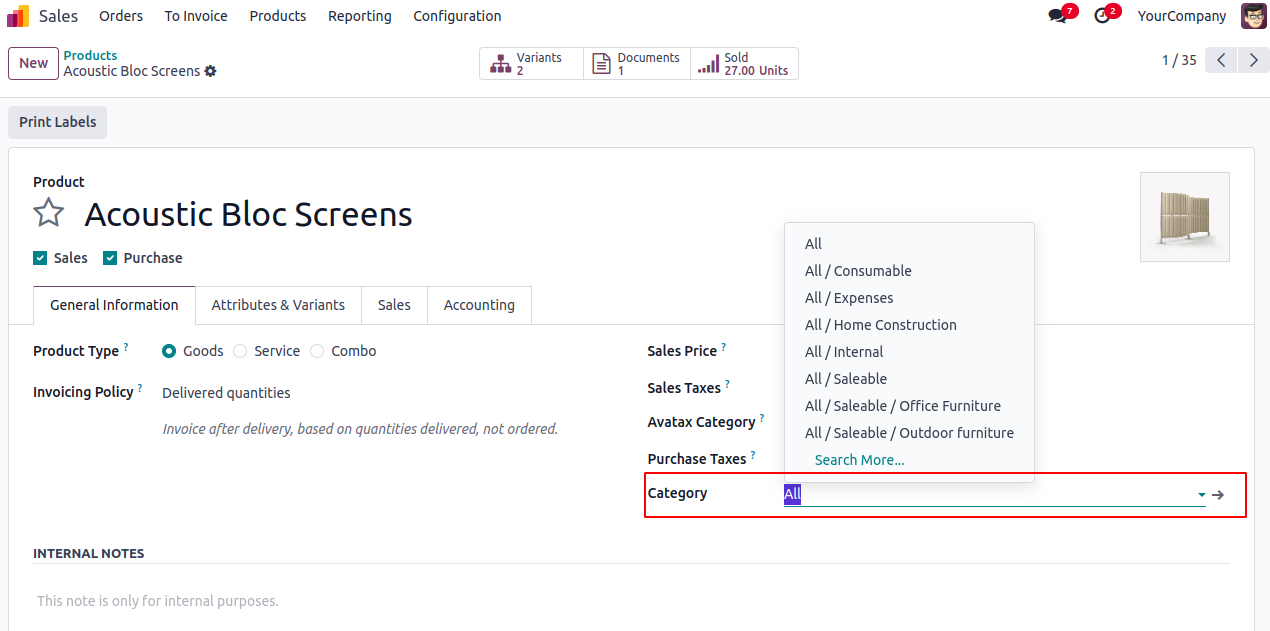Uncheck the Purchase checkbox

point(110,258)
